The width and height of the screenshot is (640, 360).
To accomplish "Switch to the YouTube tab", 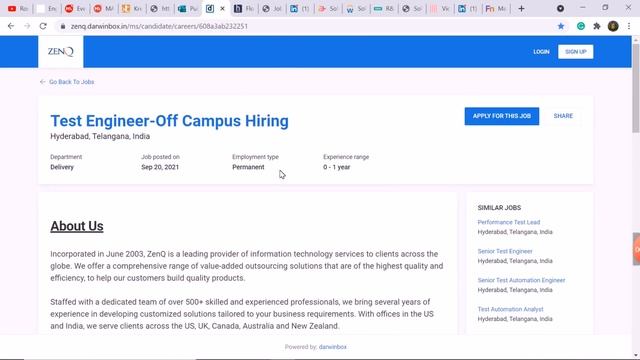I will pyautogui.click(x=18, y=9).
